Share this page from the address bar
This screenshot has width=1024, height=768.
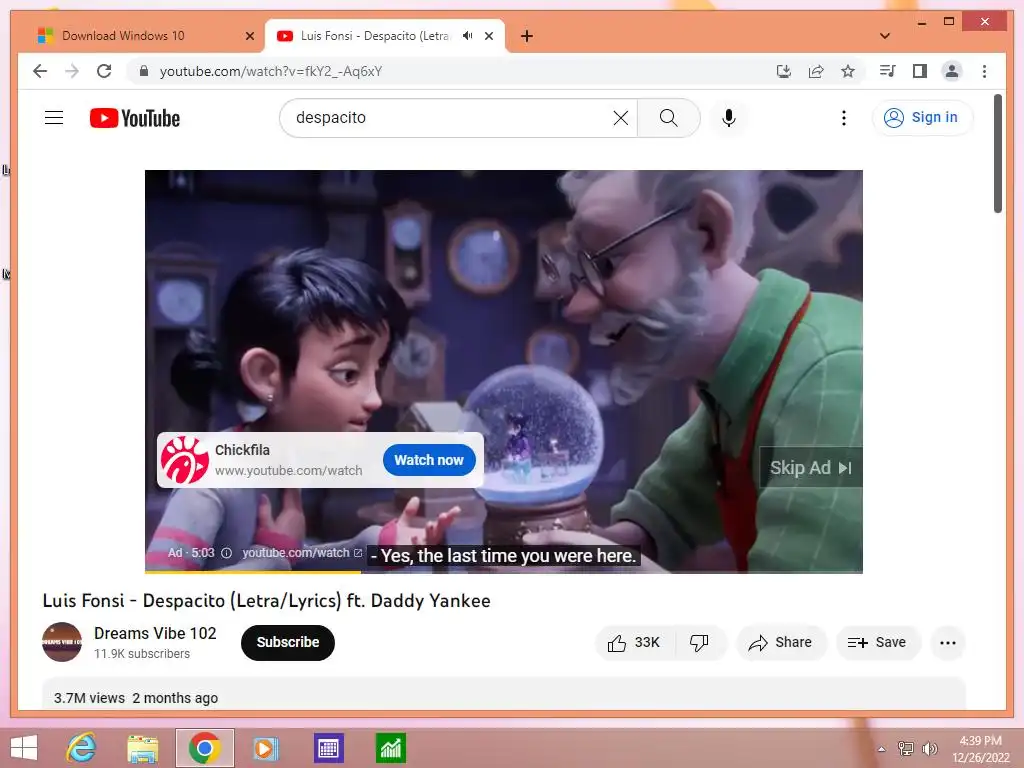coord(816,71)
